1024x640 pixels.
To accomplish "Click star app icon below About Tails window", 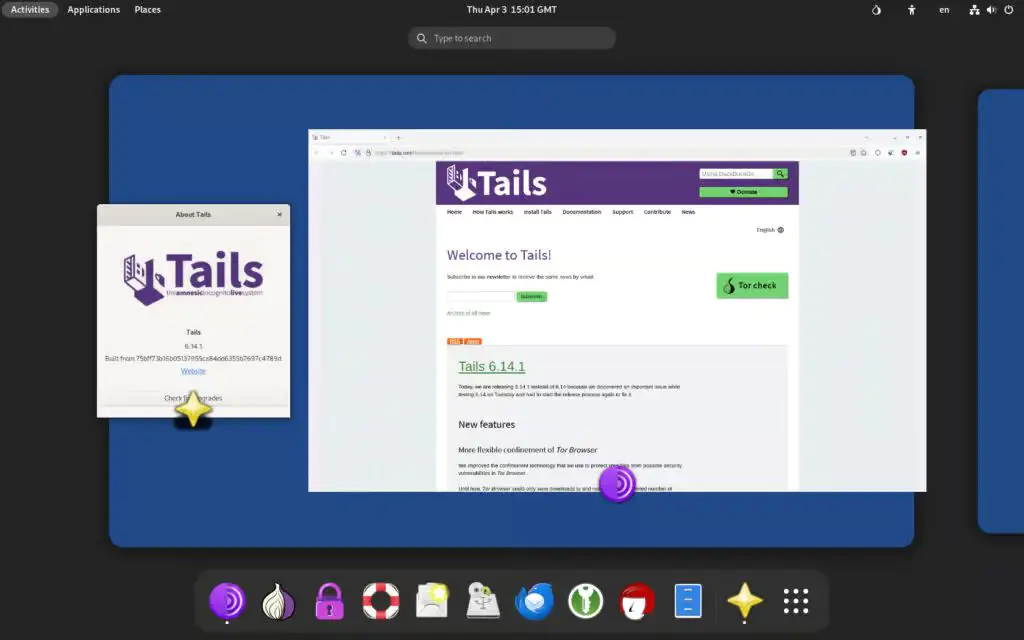I will (x=193, y=409).
